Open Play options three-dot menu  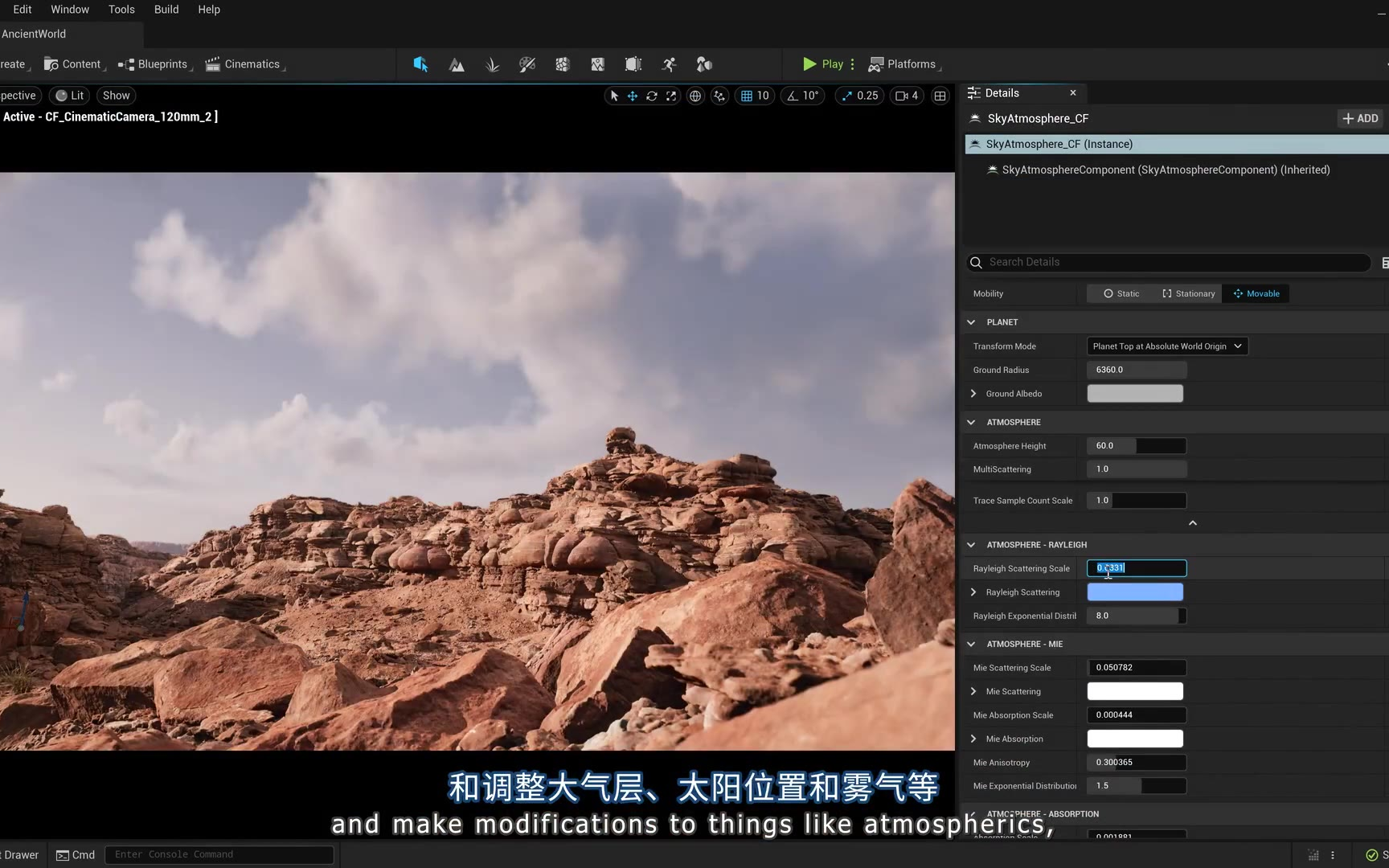tap(853, 64)
